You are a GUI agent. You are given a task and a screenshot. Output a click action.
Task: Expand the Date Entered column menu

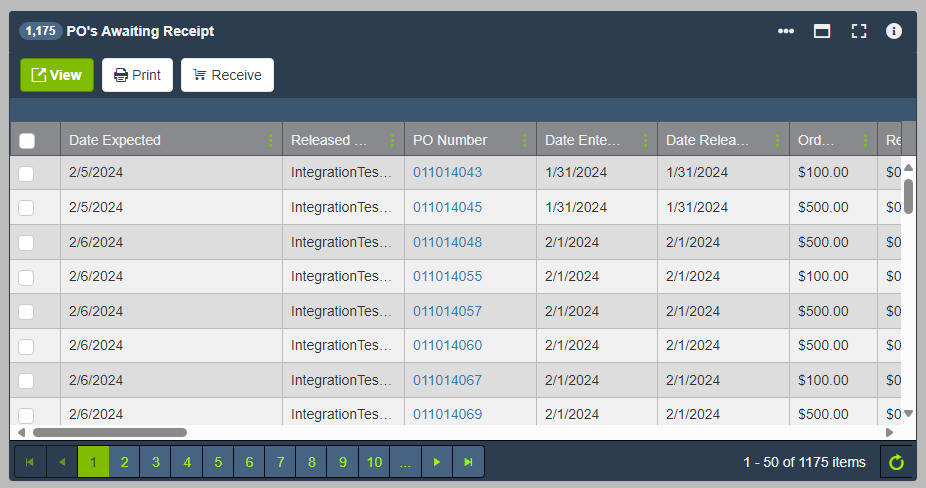coord(645,141)
